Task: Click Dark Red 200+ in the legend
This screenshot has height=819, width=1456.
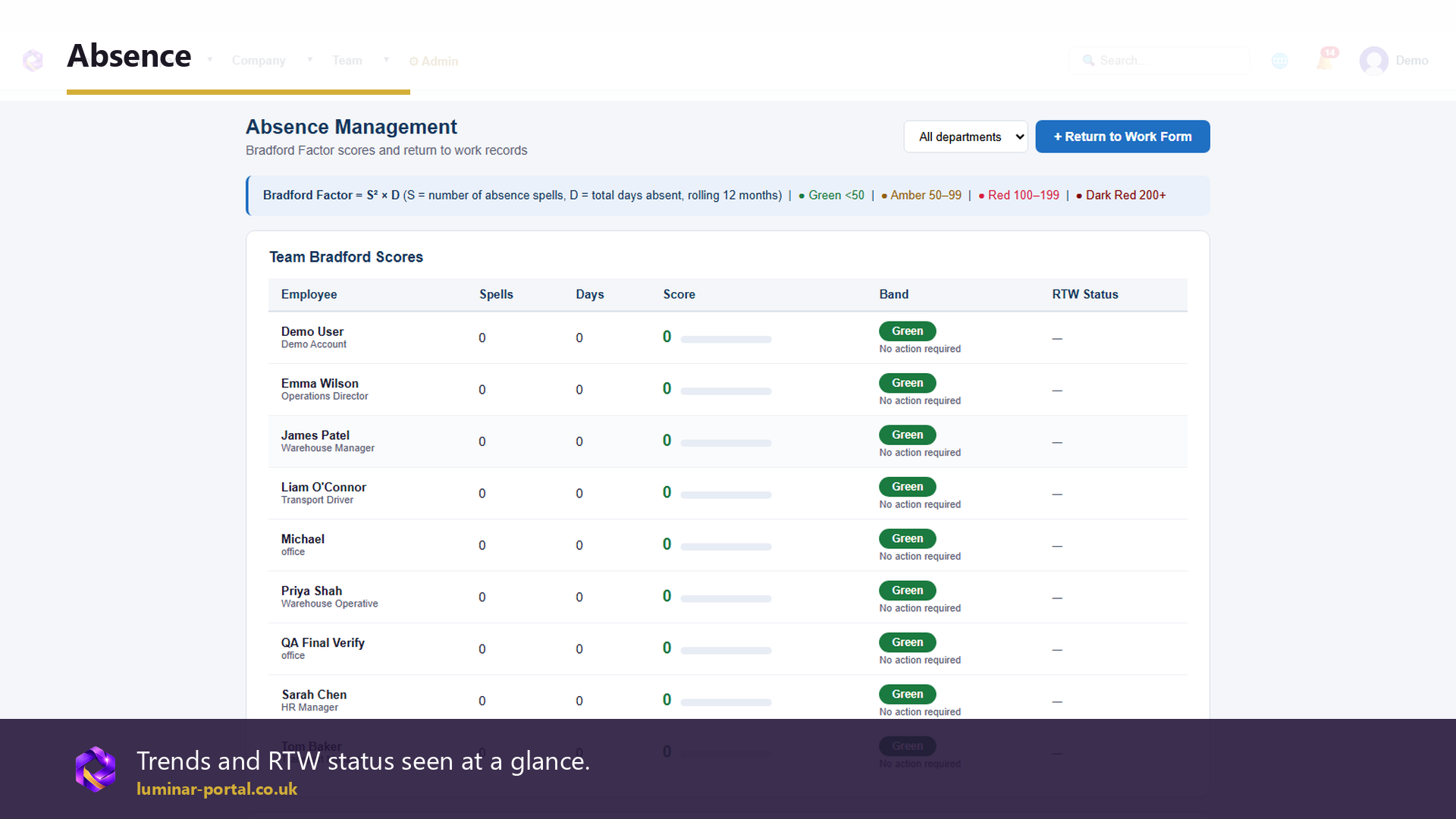Action: click(1121, 195)
